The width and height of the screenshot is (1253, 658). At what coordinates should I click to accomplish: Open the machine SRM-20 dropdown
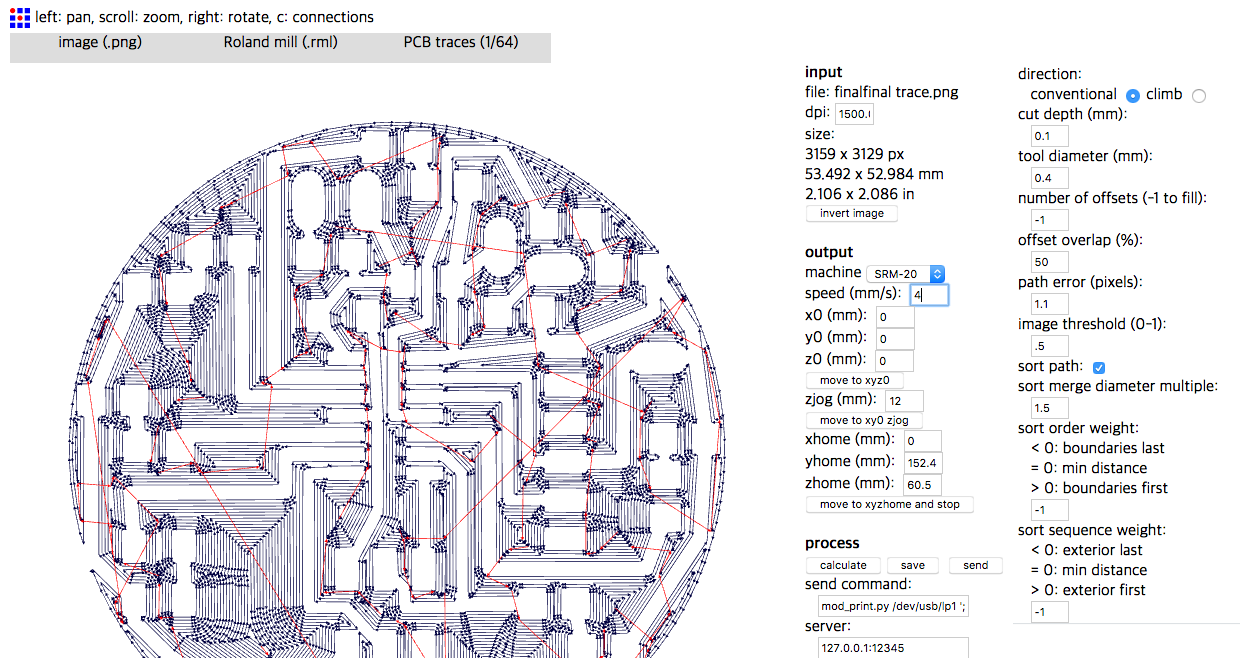pos(906,273)
